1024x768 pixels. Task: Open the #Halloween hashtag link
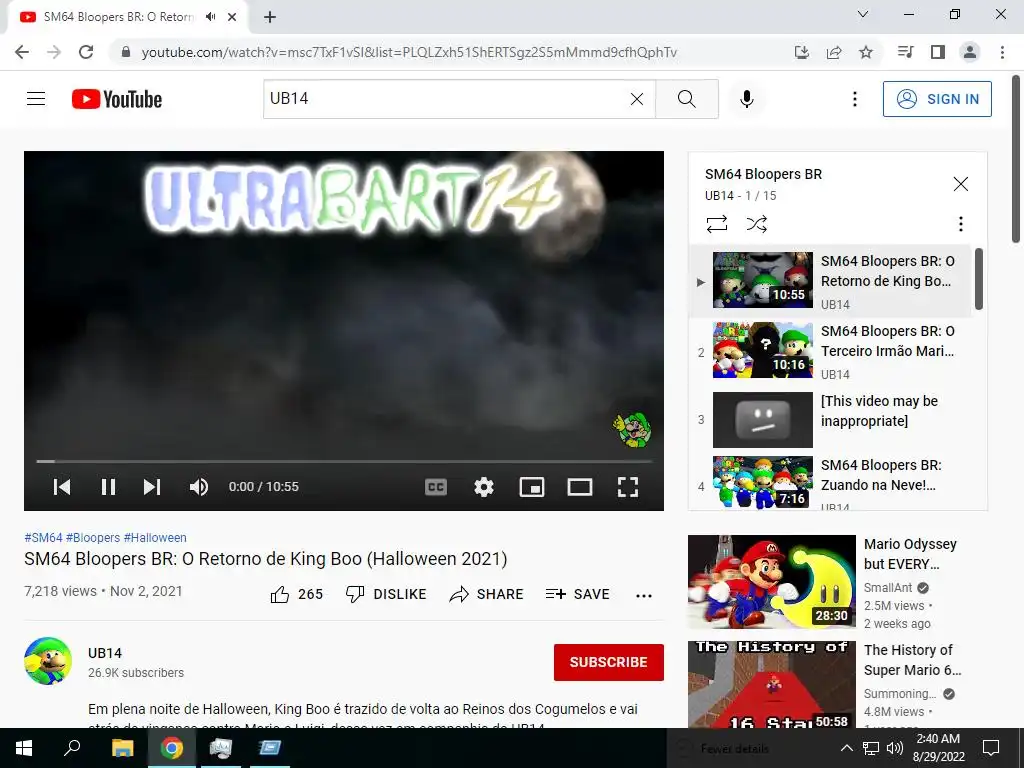[x=155, y=537]
